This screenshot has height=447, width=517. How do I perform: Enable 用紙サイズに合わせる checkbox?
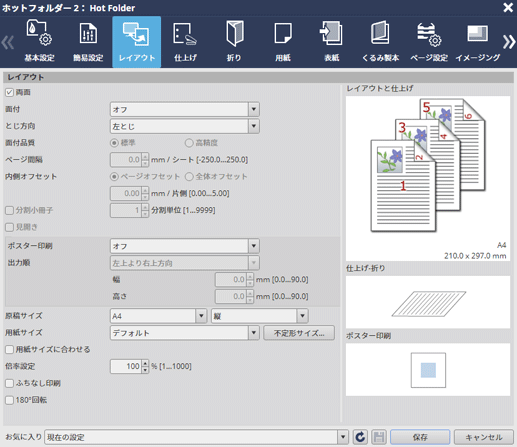tap(9, 349)
